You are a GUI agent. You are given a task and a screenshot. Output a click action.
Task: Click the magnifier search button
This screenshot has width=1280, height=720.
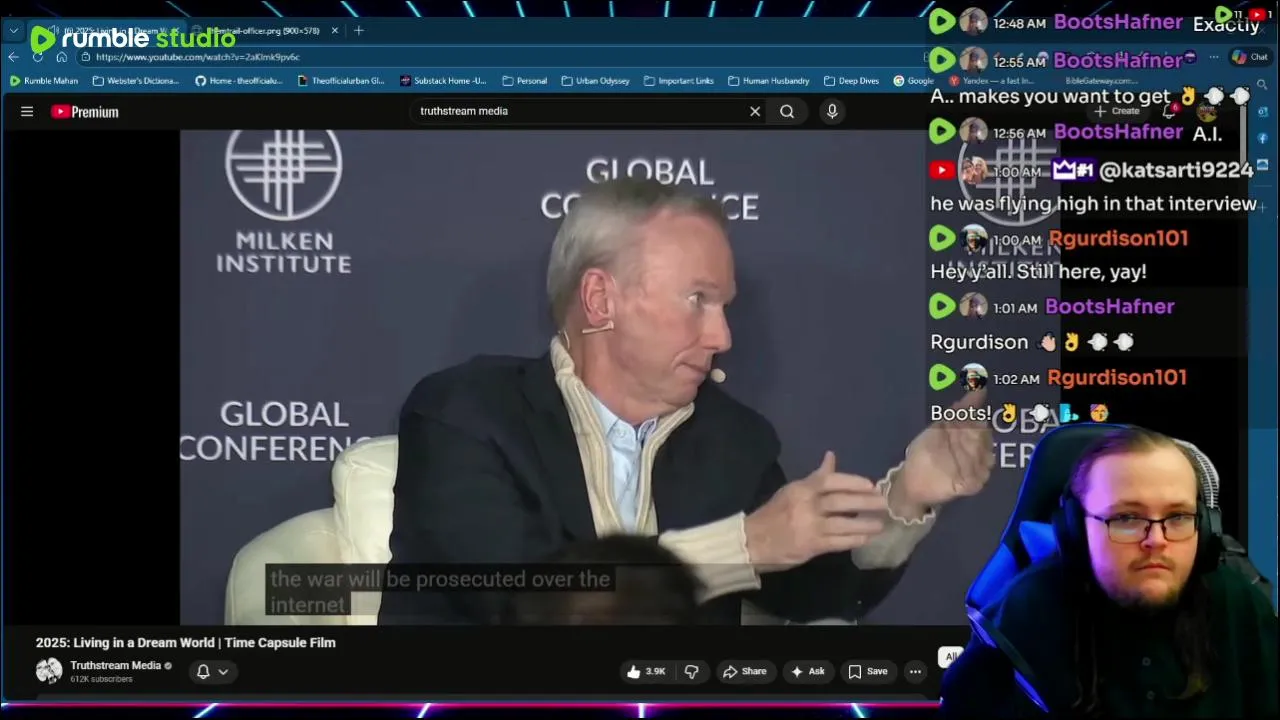[787, 111]
